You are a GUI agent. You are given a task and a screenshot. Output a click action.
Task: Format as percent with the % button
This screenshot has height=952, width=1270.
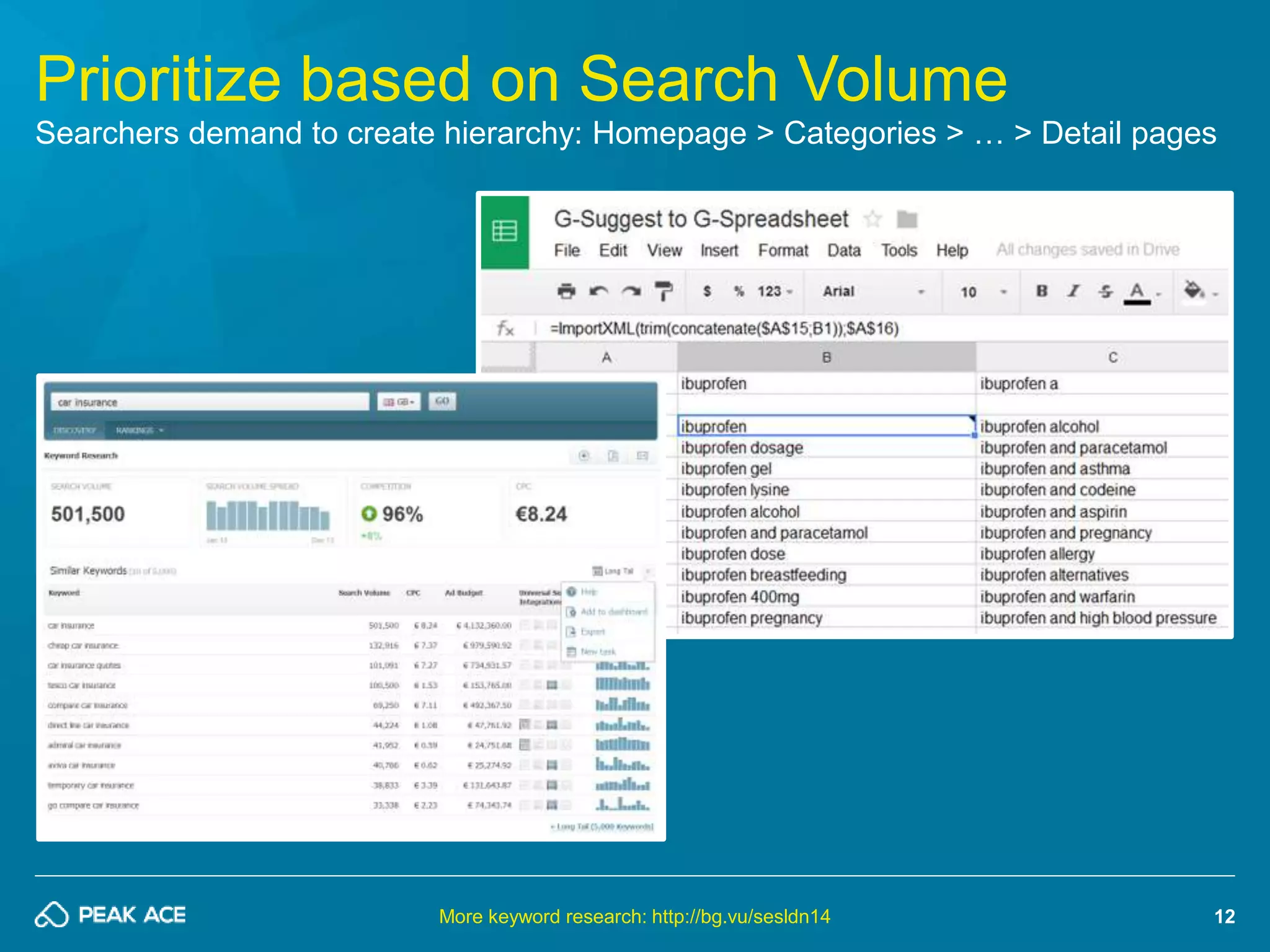[739, 291]
